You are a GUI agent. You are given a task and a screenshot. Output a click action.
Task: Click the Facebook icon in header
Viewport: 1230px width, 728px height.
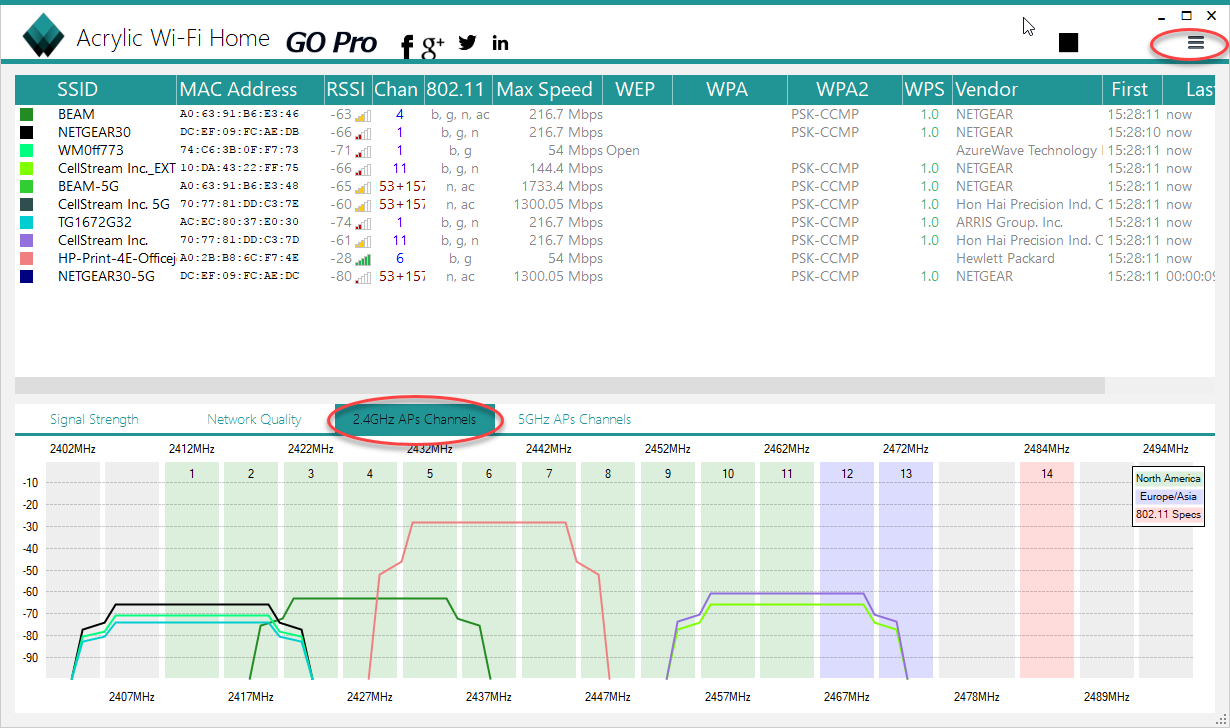click(x=406, y=45)
